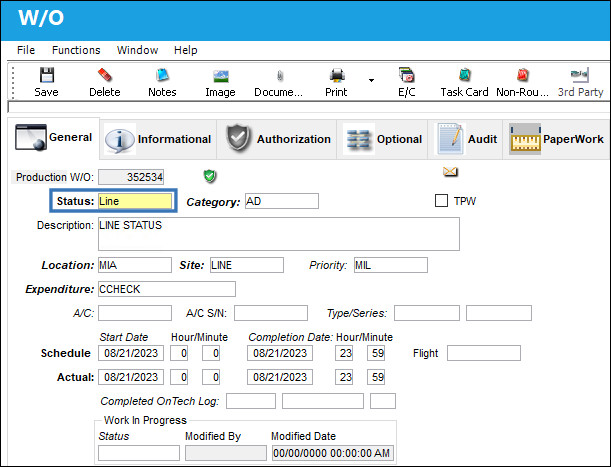Click the Work In Progress Modified Date field
This screenshot has width=611, height=467.
click(x=333, y=453)
